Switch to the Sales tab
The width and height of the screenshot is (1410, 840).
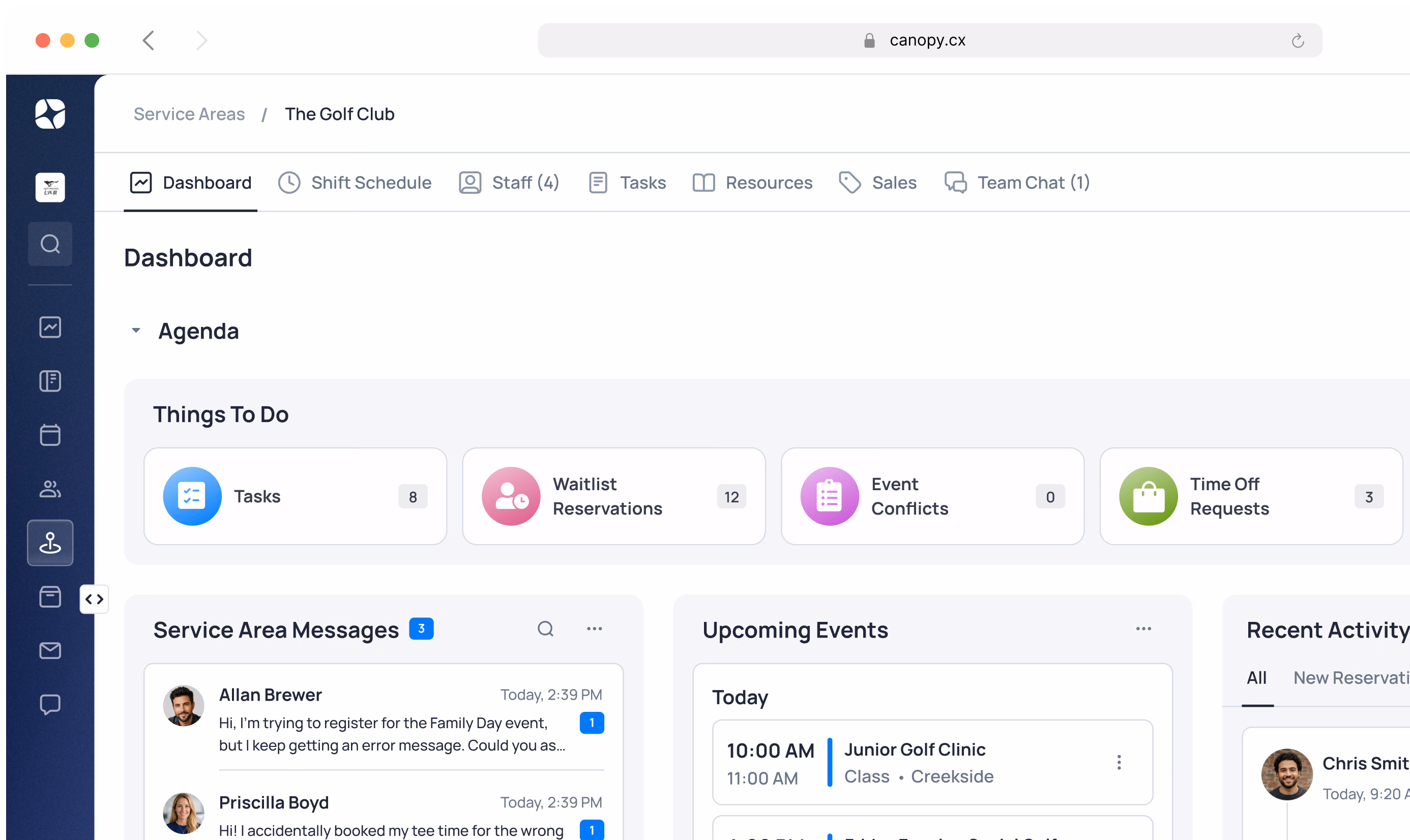[x=878, y=183]
